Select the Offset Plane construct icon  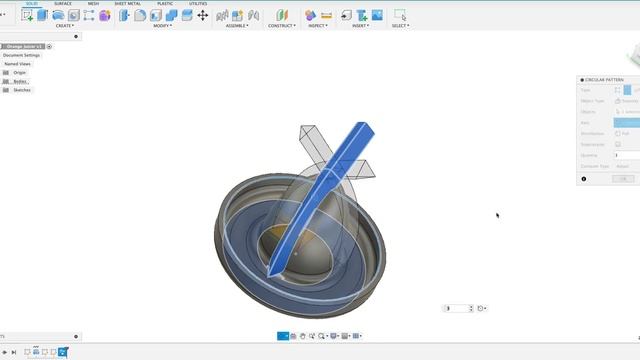pos(282,16)
